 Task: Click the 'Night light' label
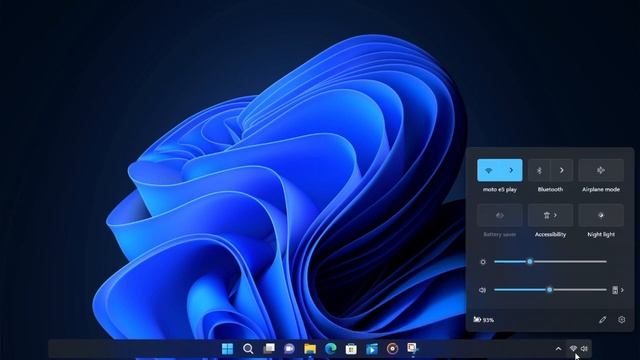click(x=601, y=234)
